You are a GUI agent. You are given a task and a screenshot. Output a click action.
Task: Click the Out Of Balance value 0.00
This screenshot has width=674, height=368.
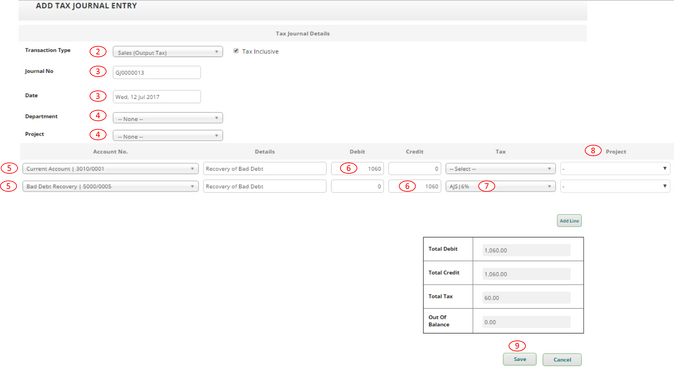526,322
